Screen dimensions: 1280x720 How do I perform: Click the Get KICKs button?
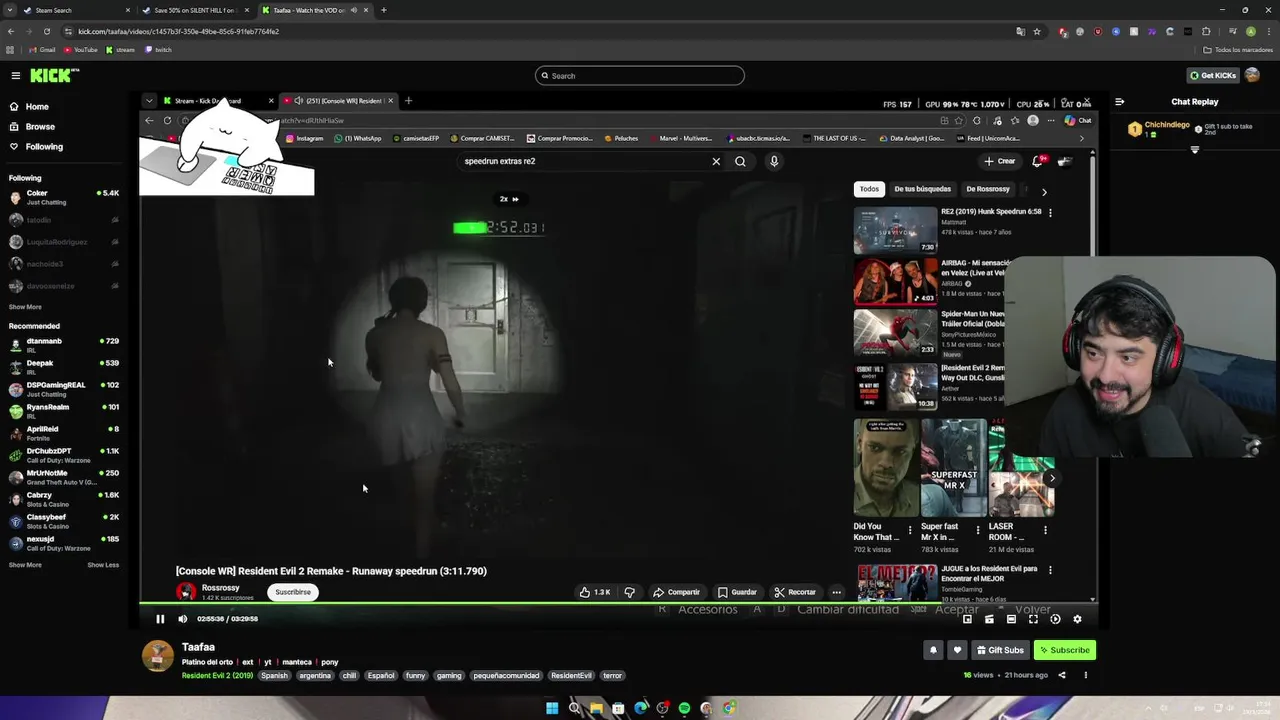1212,75
